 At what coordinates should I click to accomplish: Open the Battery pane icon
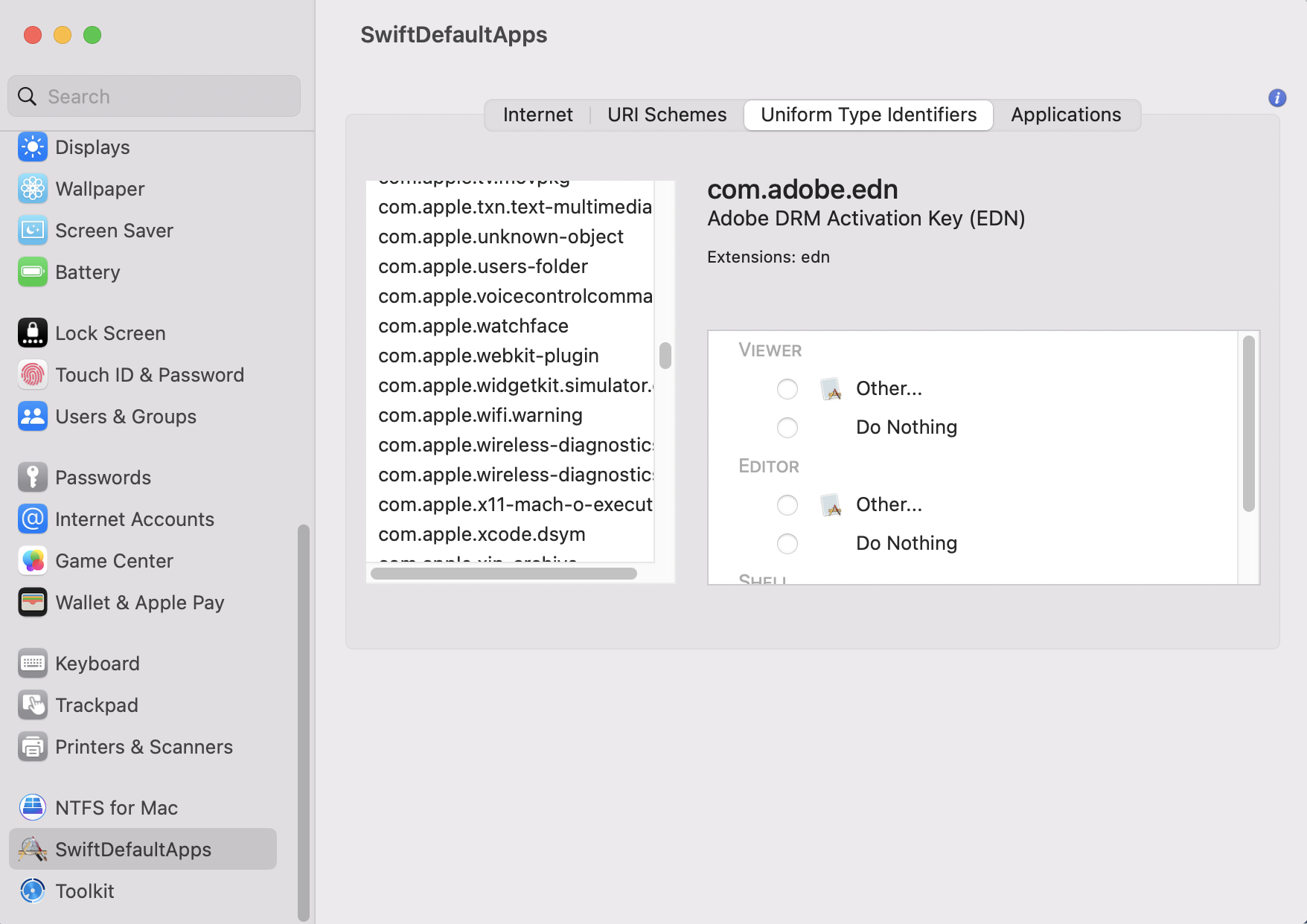pos(33,272)
